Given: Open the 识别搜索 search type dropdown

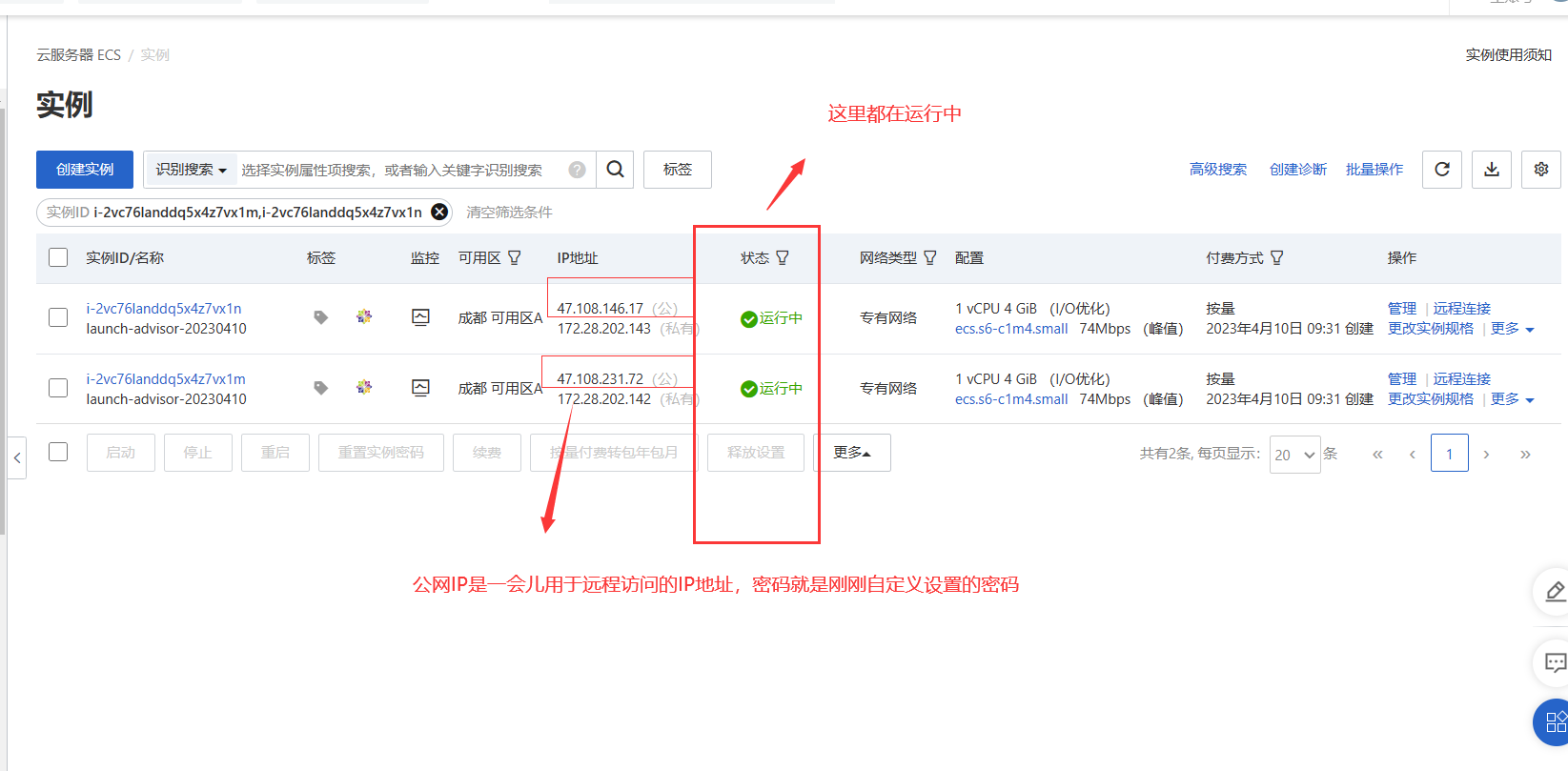Looking at the screenshot, I should (x=191, y=170).
